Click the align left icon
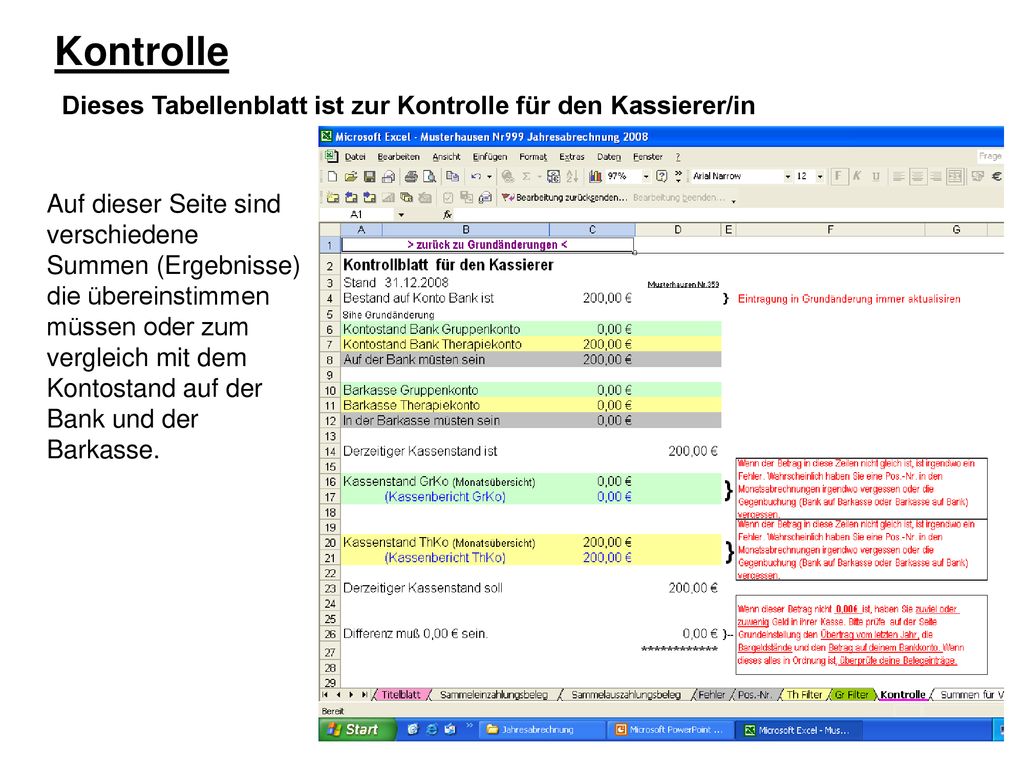This screenshot has width=1024, height=768. 899,176
